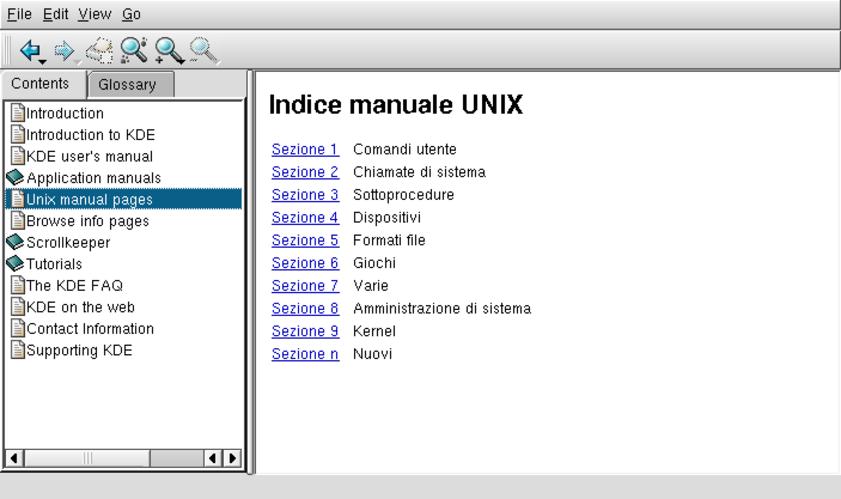Click the book icon beside Scrollkeeper
The image size is (841, 499).
click(15, 242)
